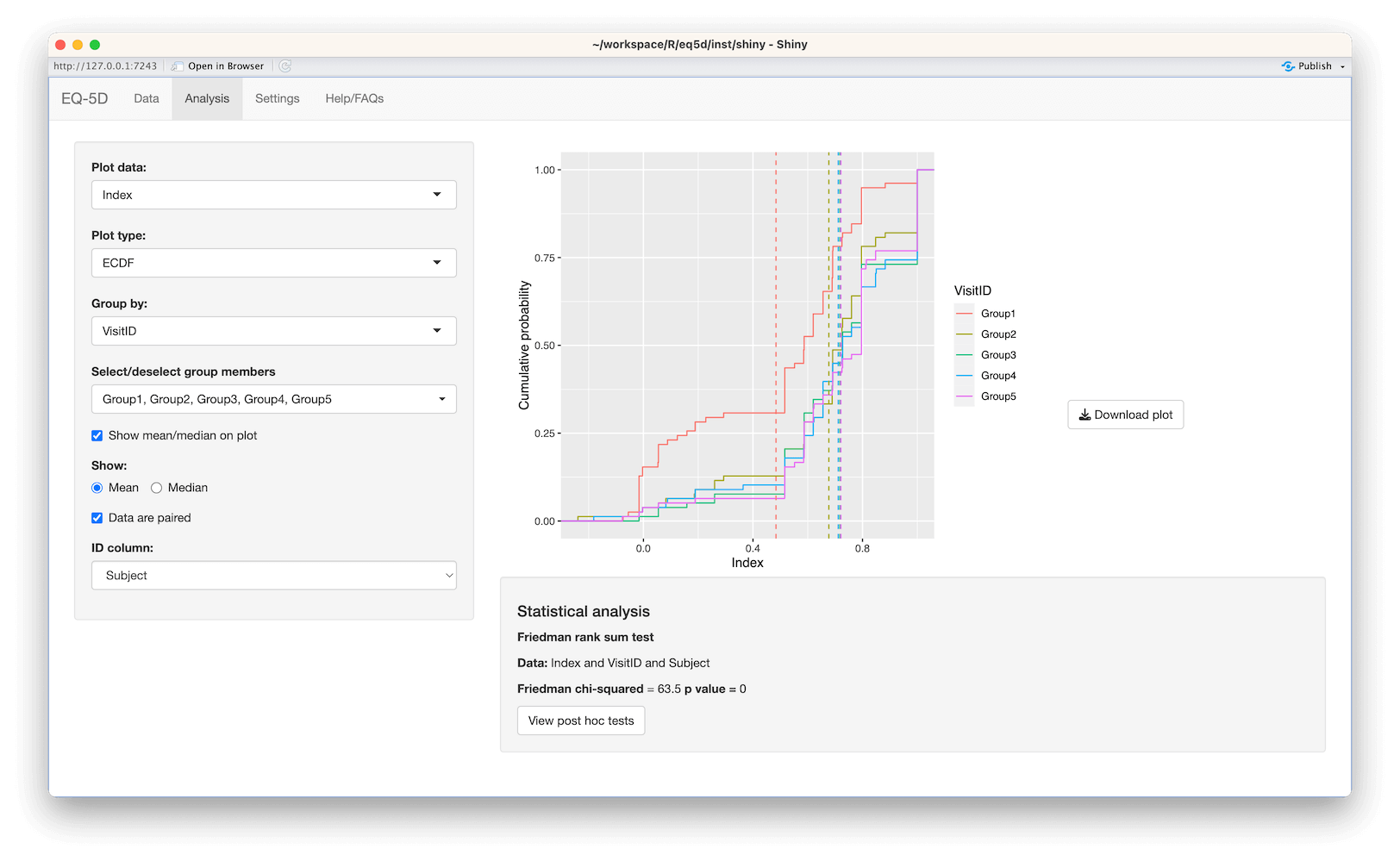This screenshot has height=861, width=1400.
Task: Click the Download plot button
Action: 1126,415
